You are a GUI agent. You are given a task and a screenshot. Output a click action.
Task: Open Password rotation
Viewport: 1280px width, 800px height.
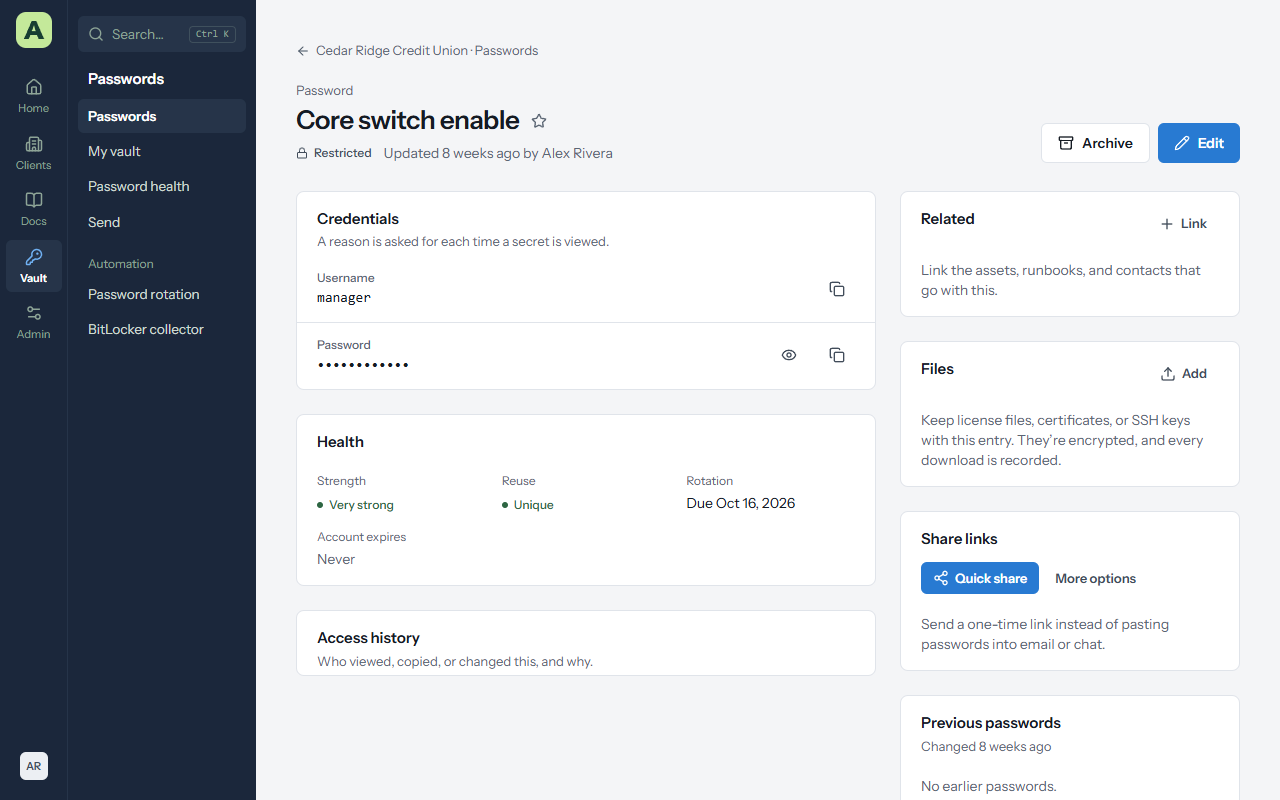162,294
